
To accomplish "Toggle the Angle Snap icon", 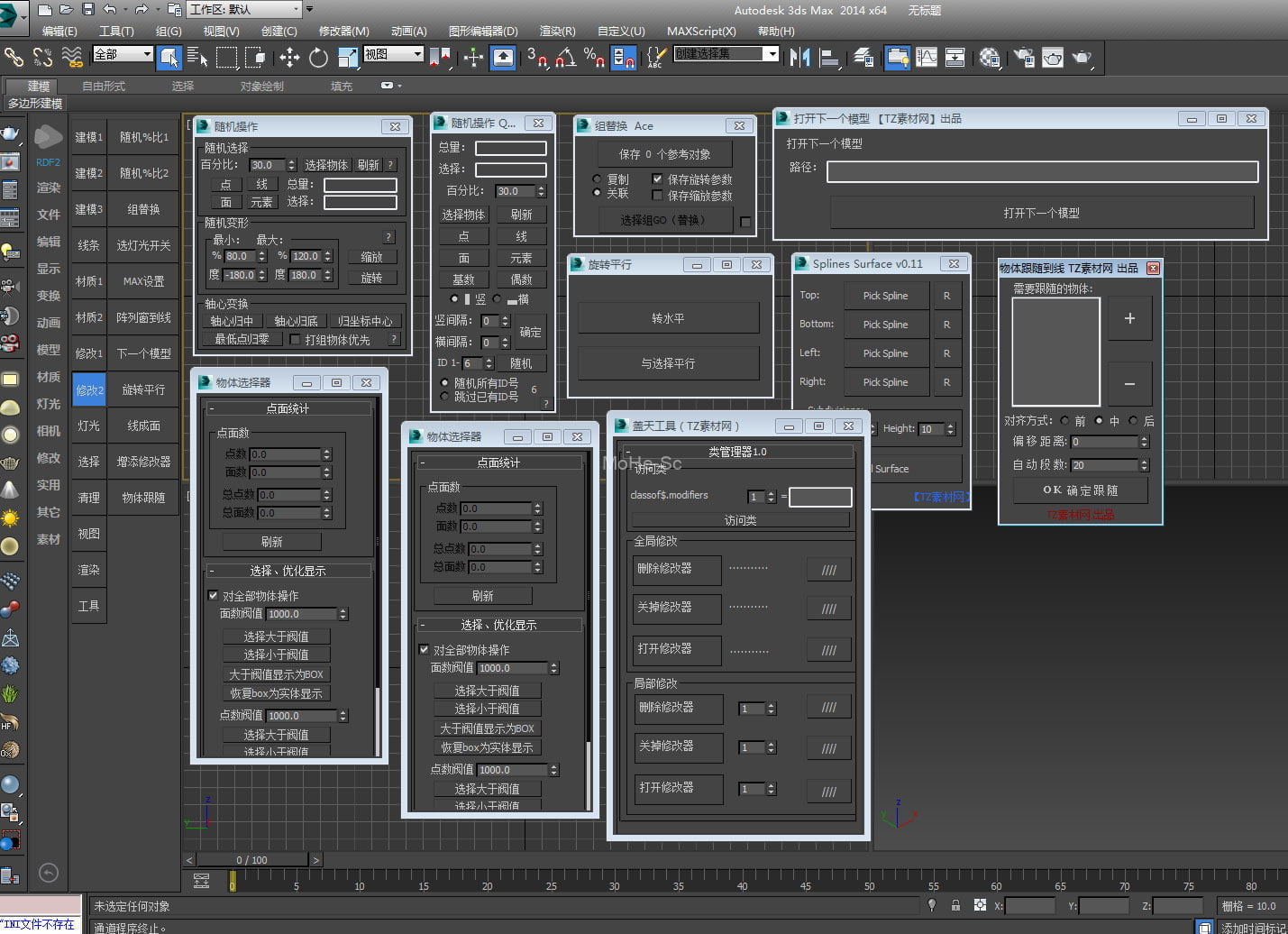I will (565, 58).
